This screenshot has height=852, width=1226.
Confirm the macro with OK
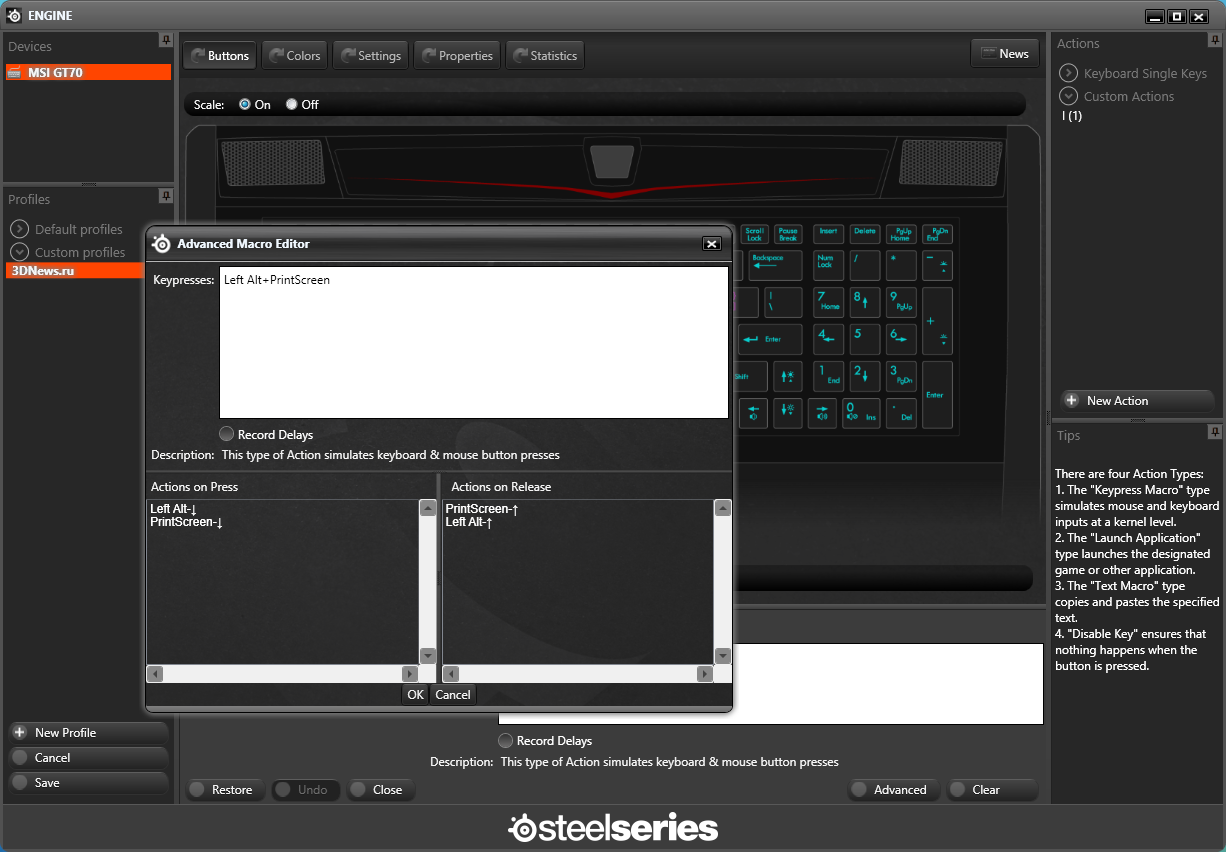point(415,694)
